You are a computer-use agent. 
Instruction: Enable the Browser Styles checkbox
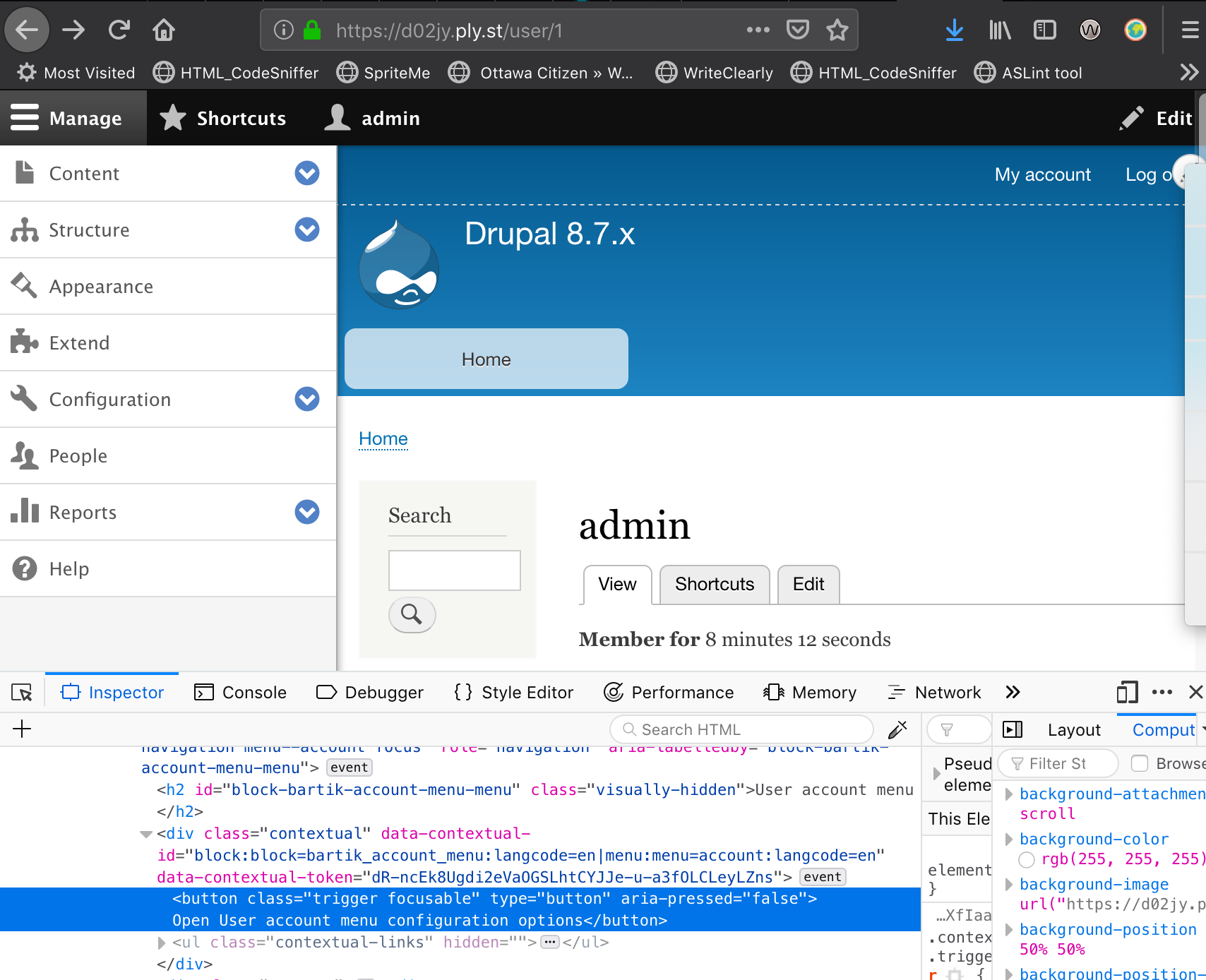(1140, 763)
